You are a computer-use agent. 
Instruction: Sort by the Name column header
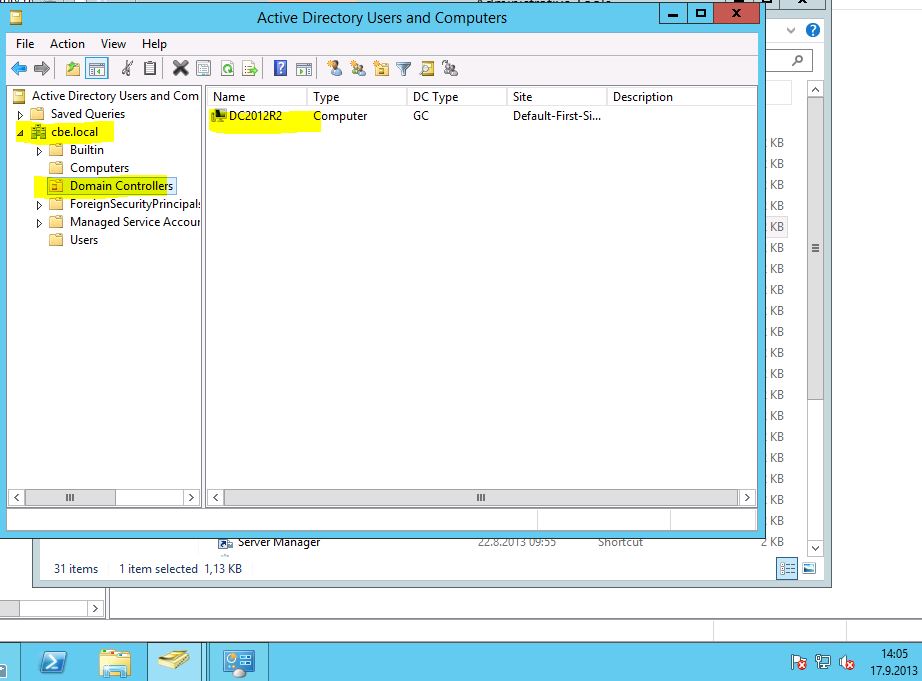[256, 96]
